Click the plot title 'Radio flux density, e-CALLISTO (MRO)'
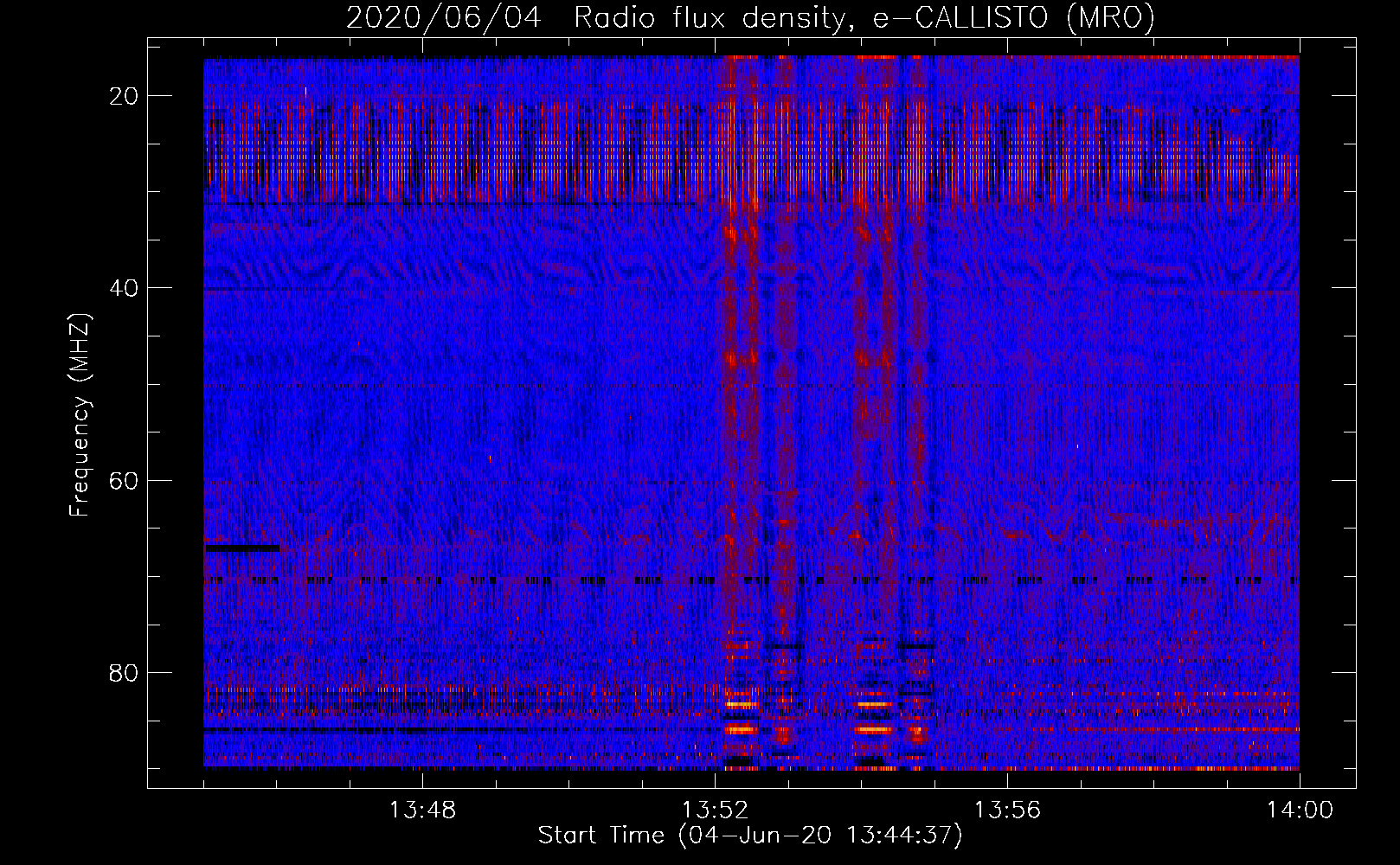This screenshot has width=1400, height=865. coord(864,17)
